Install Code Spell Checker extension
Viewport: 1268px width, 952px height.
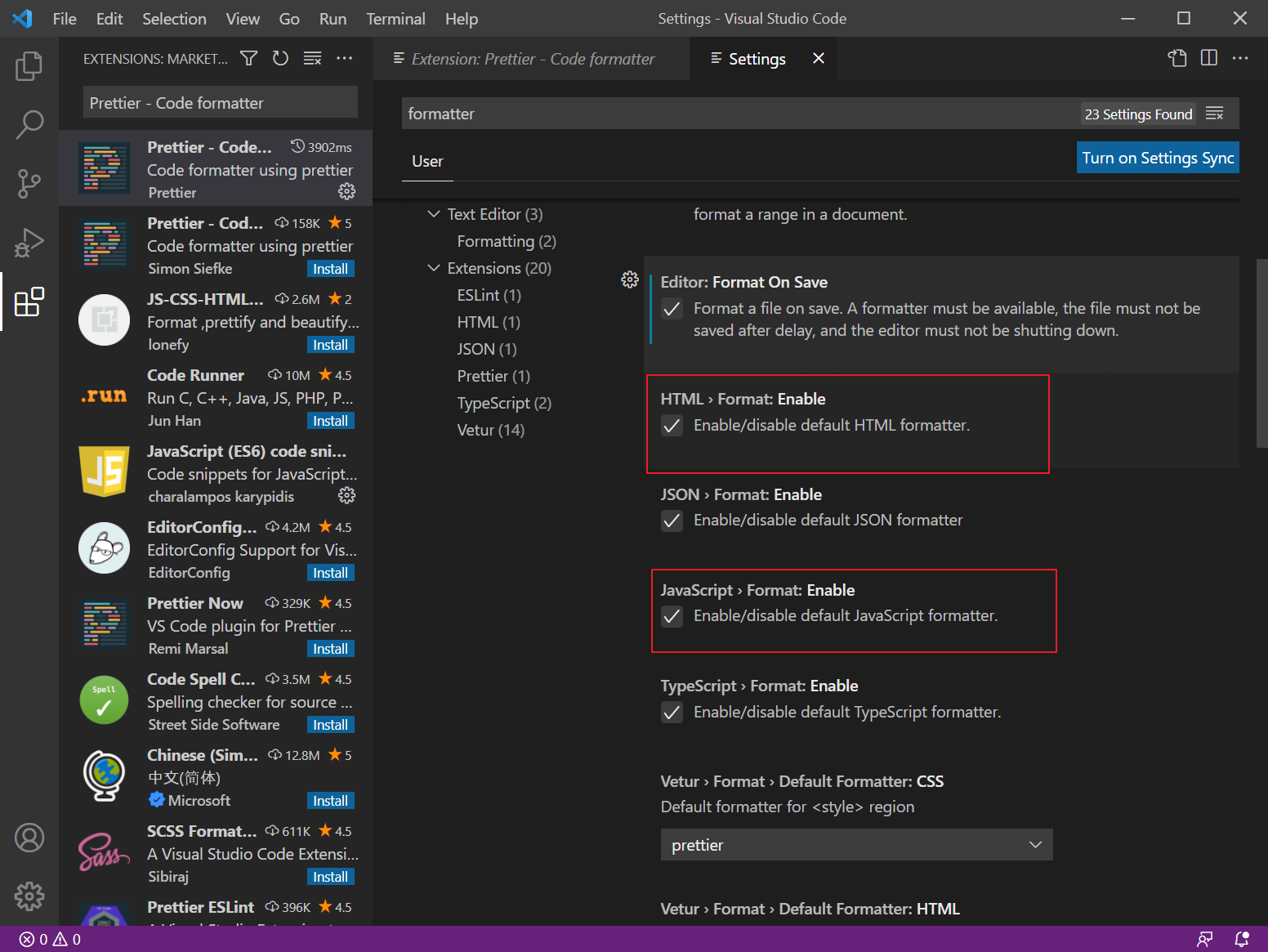click(330, 725)
